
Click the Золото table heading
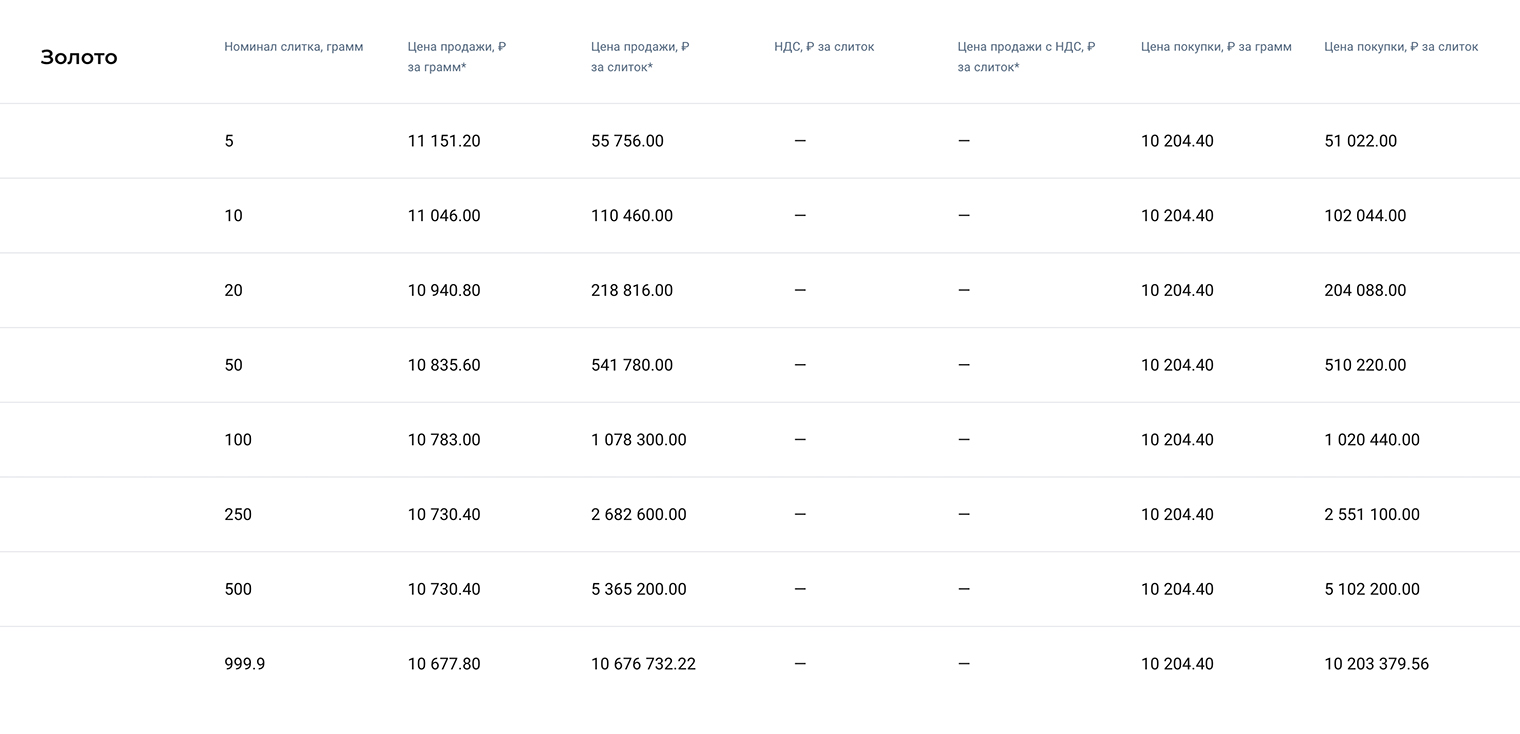79,57
